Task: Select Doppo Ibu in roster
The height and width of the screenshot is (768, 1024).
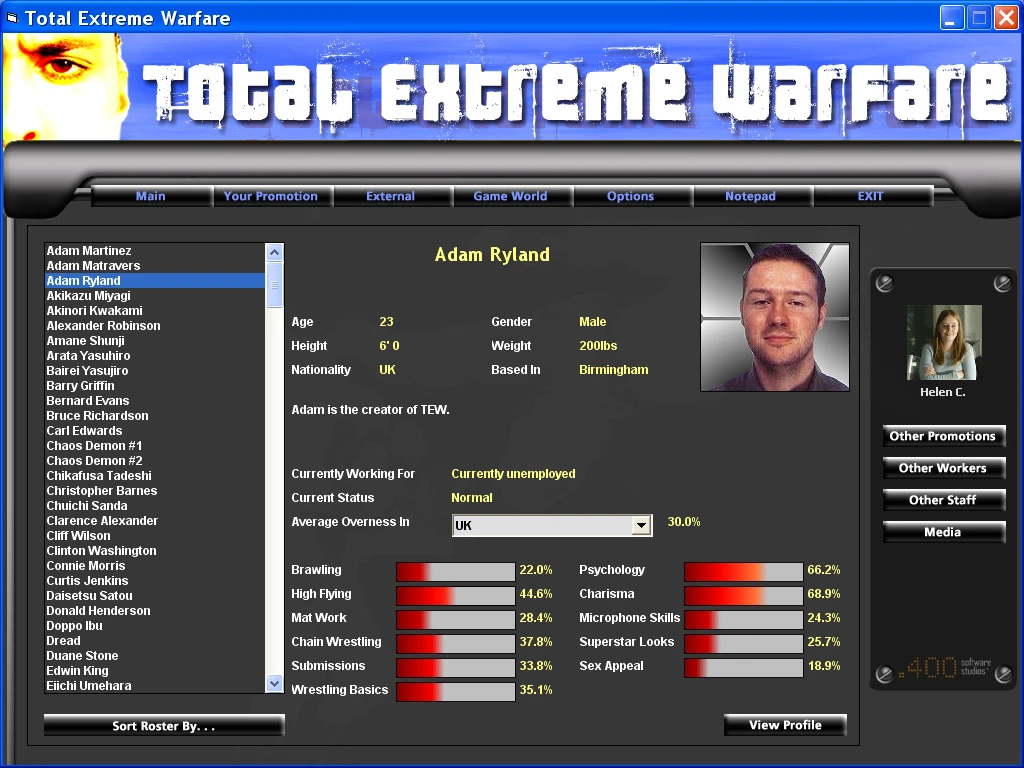Action: (x=155, y=626)
